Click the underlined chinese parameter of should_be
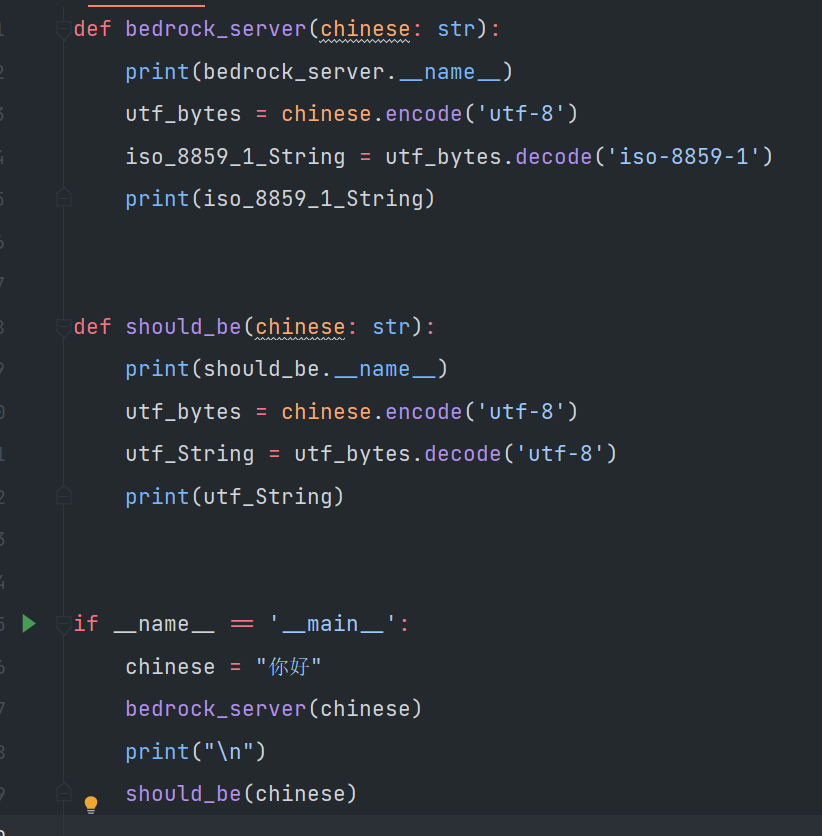The height and width of the screenshot is (836, 822). point(300,327)
